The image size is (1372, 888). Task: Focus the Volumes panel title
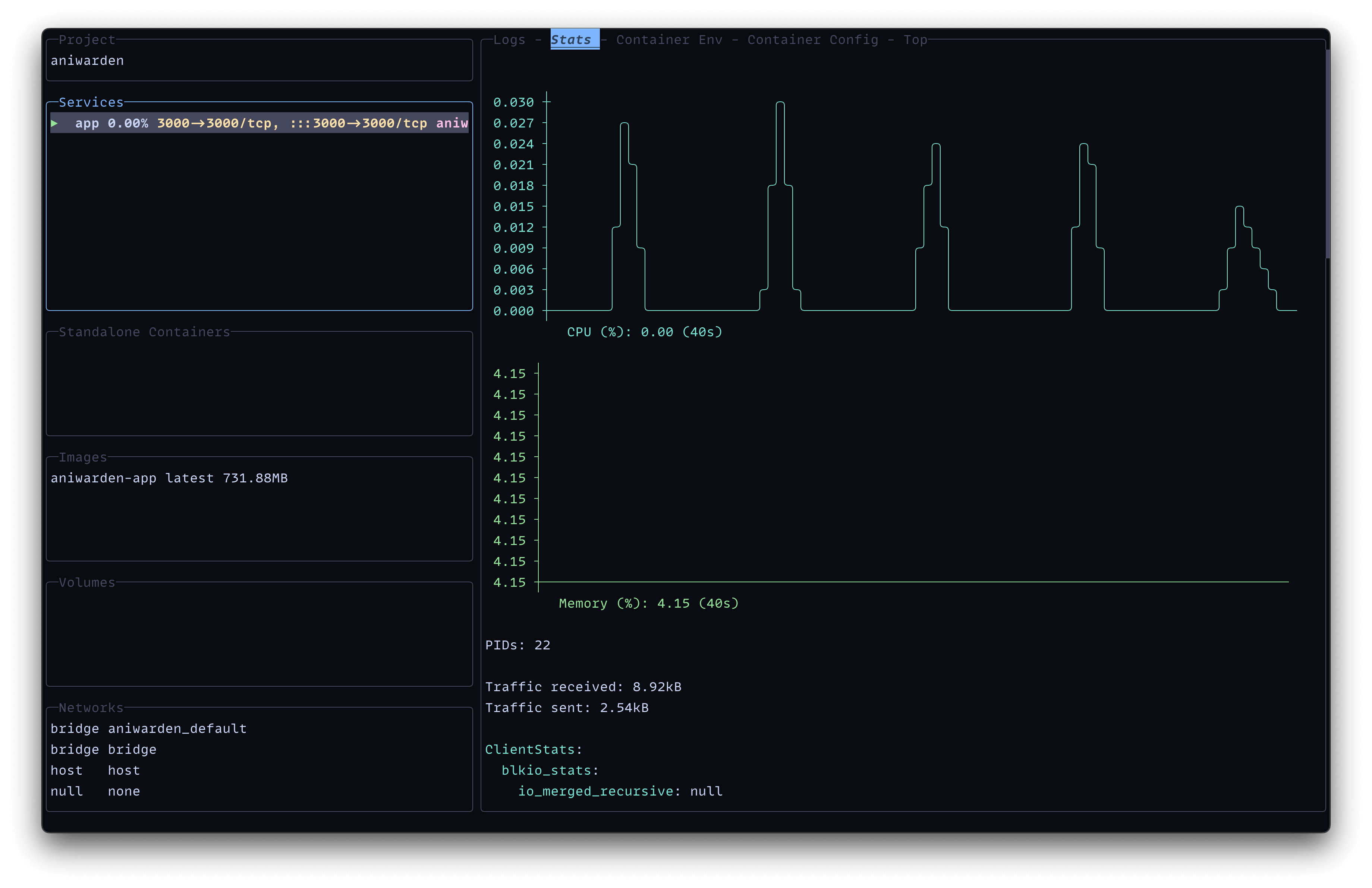tap(87, 582)
